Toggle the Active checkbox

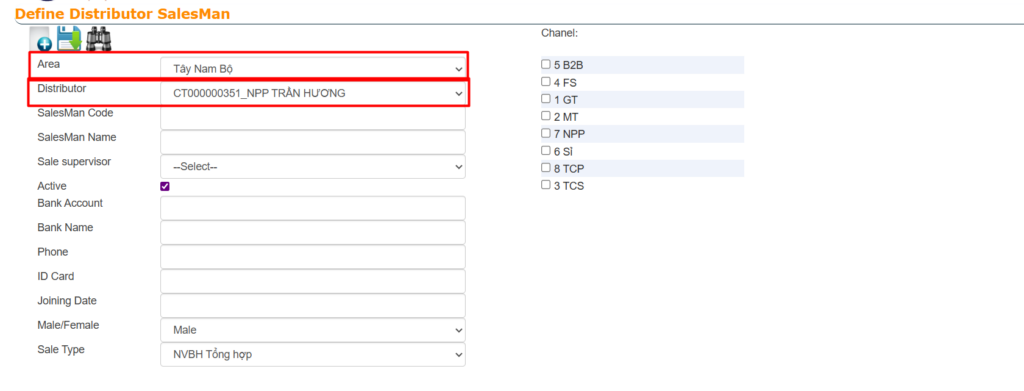165,187
